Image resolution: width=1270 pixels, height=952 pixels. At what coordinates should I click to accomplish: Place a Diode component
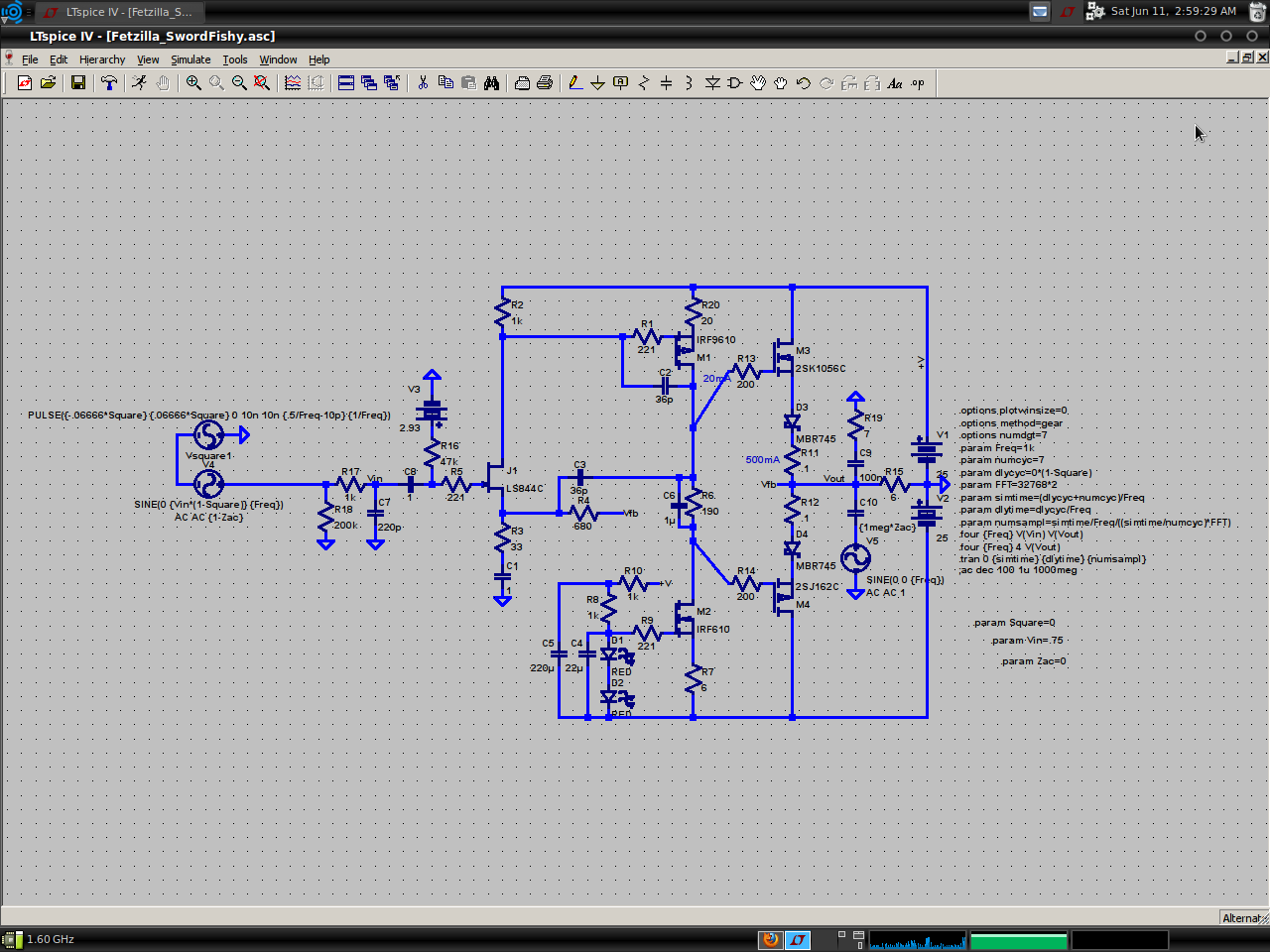[x=712, y=83]
